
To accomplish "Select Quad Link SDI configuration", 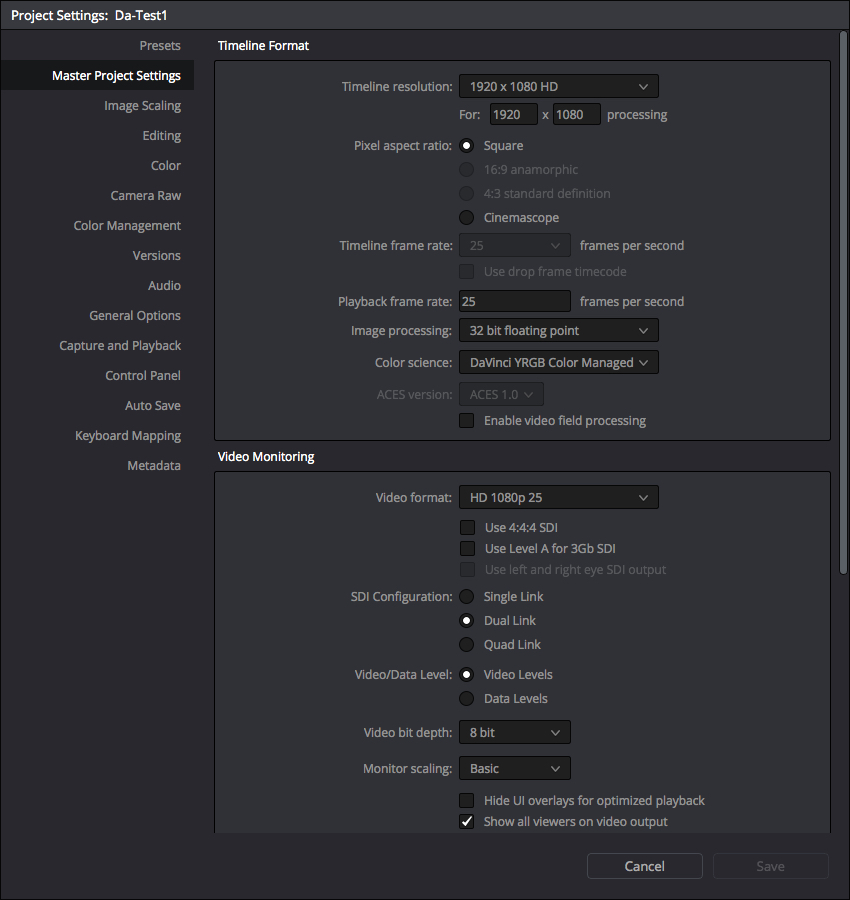I will [467, 645].
